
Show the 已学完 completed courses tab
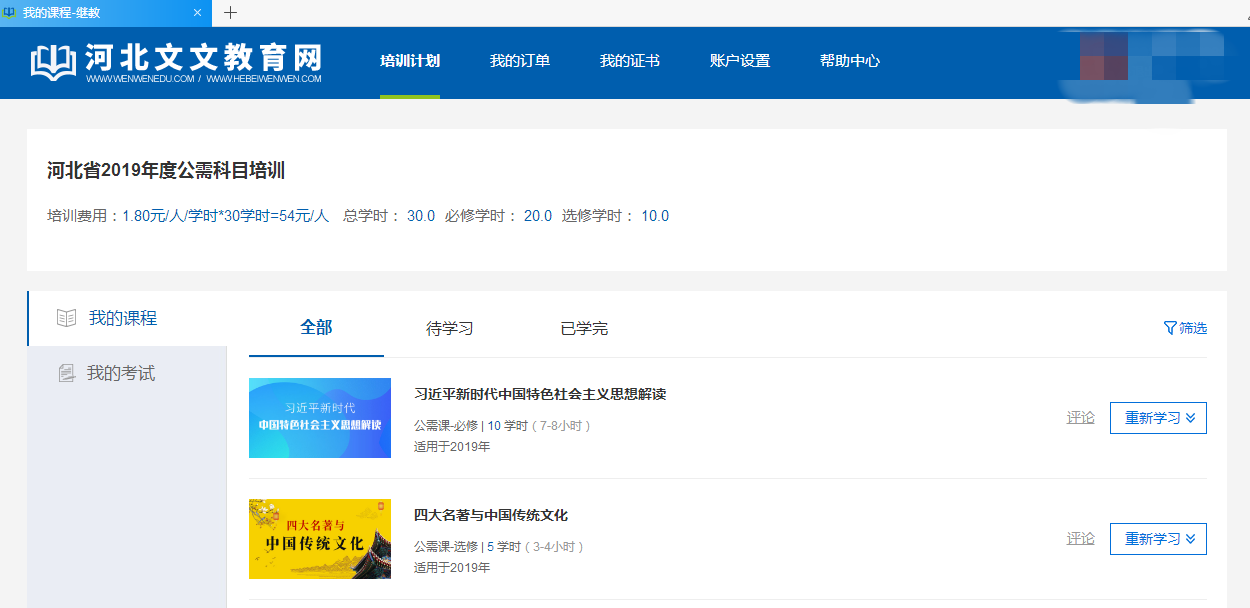584,329
